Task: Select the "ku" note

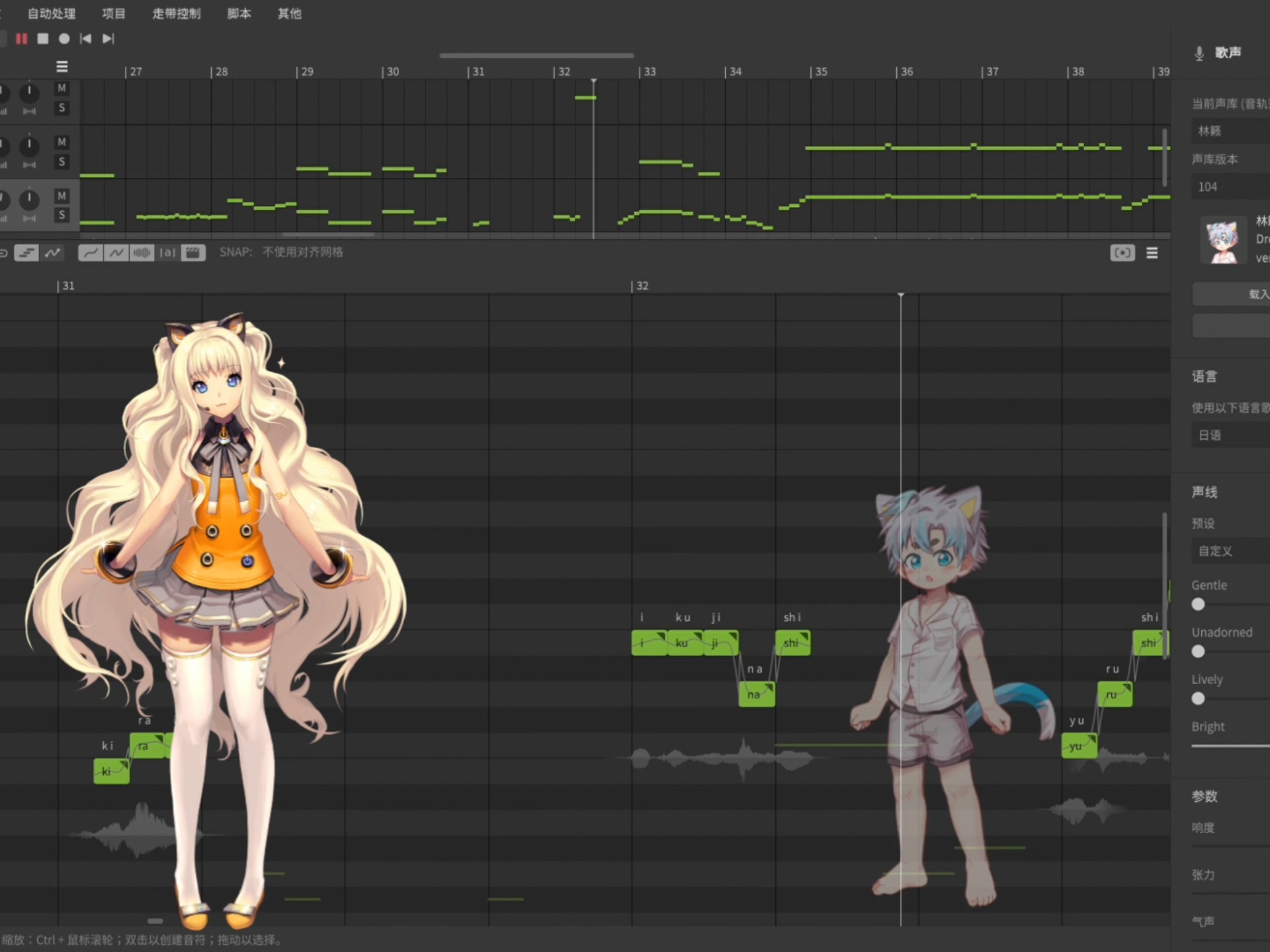Action: pyautogui.click(x=685, y=643)
